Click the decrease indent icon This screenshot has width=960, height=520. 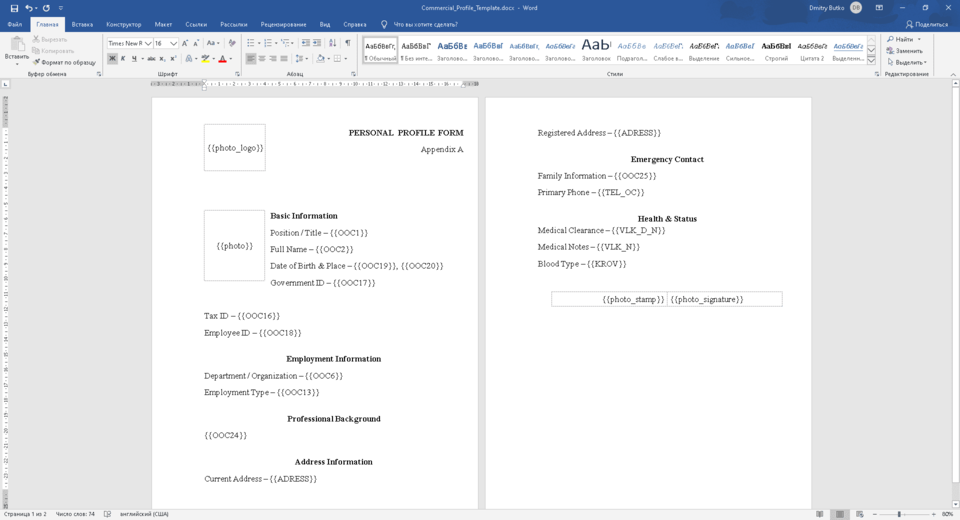(x=306, y=43)
